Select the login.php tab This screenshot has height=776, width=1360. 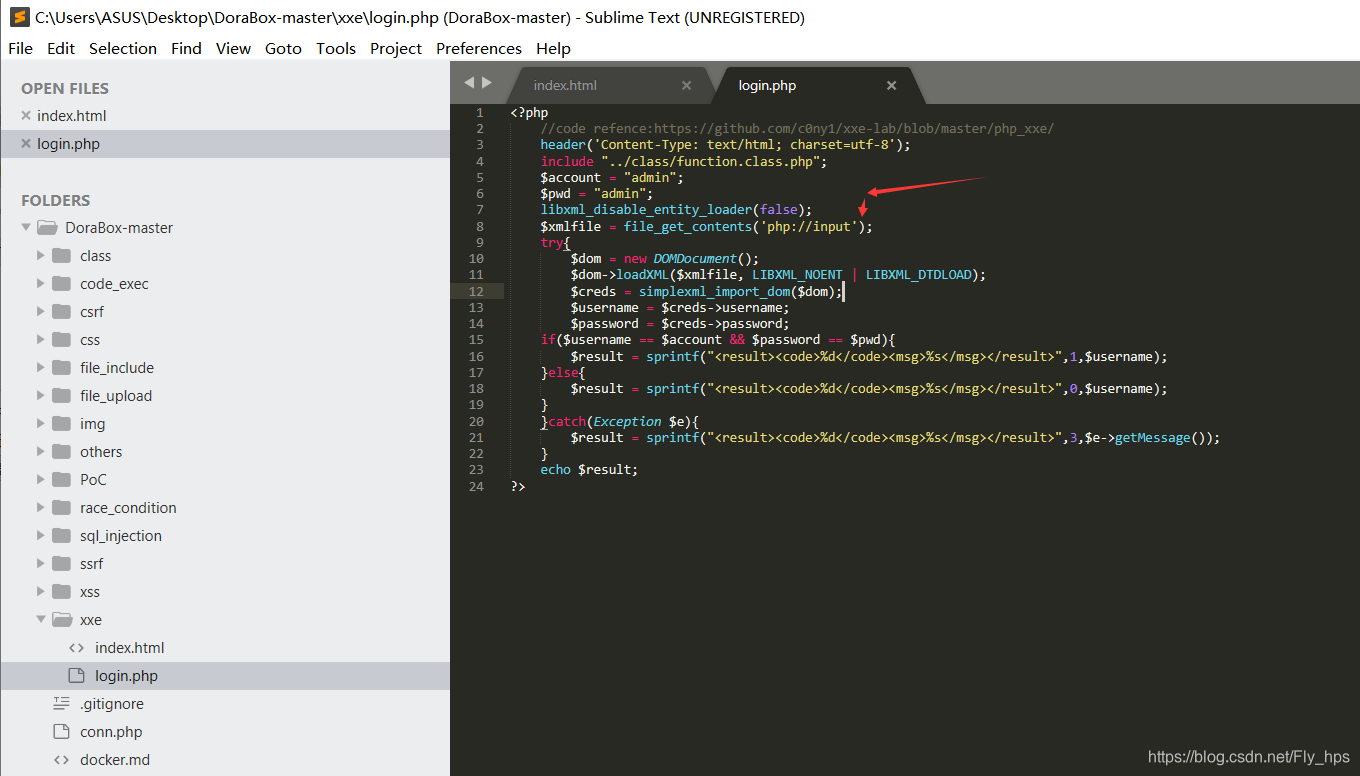pyautogui.click(x=767, y=86)
